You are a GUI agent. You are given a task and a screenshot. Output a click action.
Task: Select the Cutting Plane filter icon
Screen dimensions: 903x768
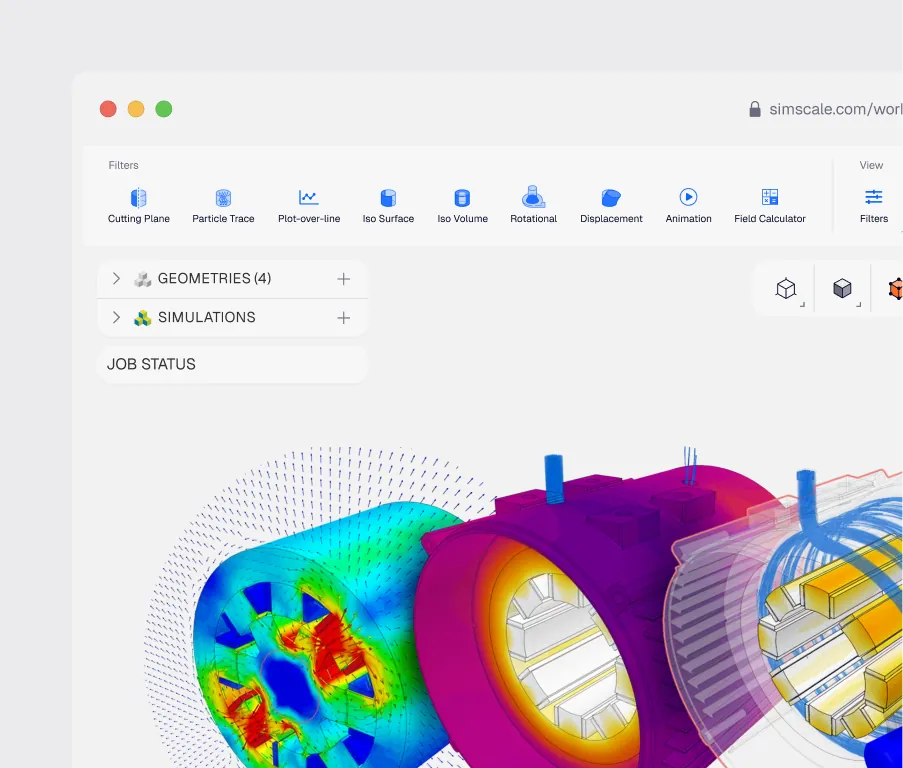(x=138, y=198)
